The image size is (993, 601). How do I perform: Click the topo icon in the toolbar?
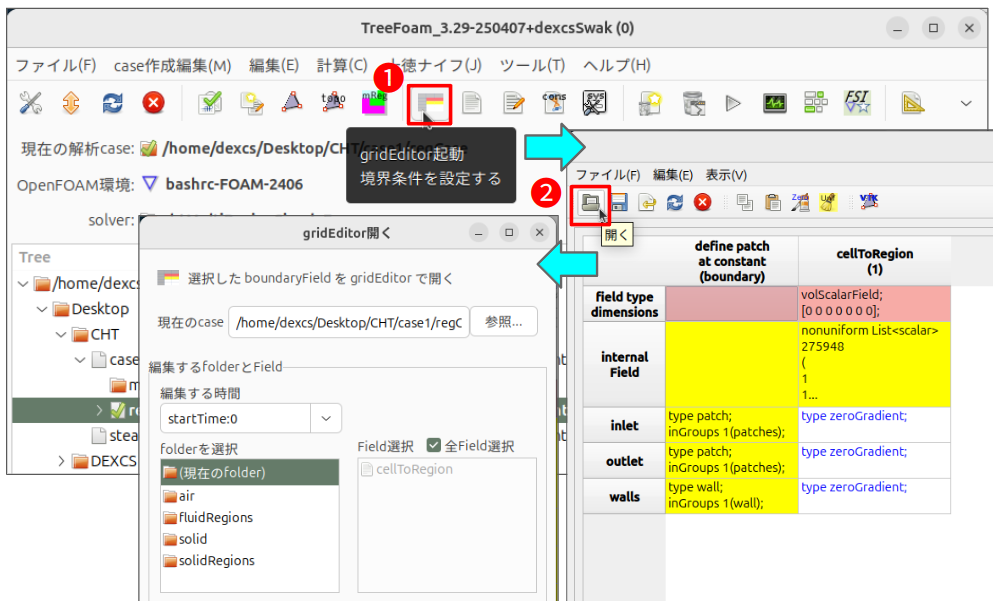point(333,103)
